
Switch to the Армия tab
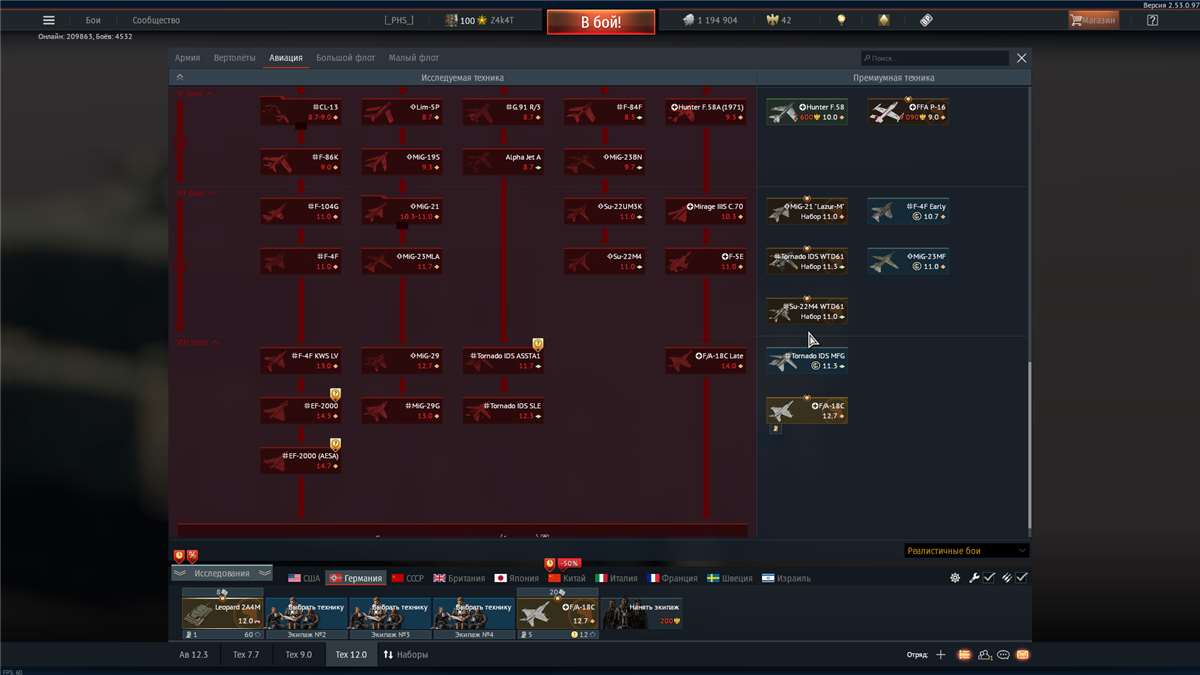tap(187, 58)
